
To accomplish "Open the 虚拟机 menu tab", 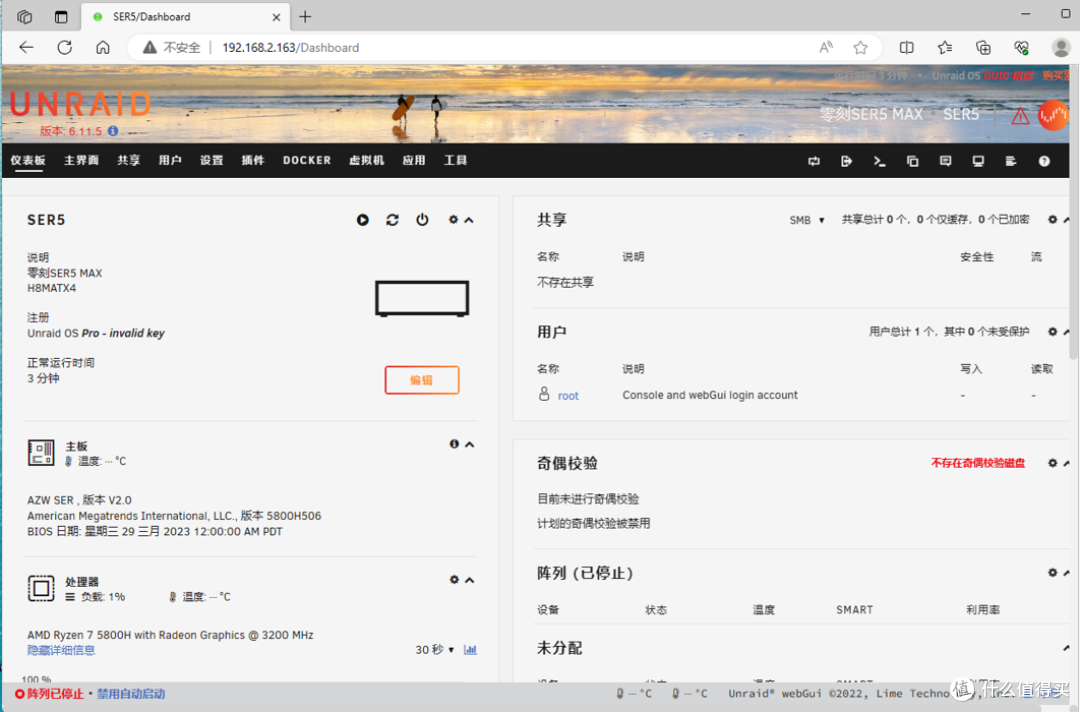I will tap(366, 160).
